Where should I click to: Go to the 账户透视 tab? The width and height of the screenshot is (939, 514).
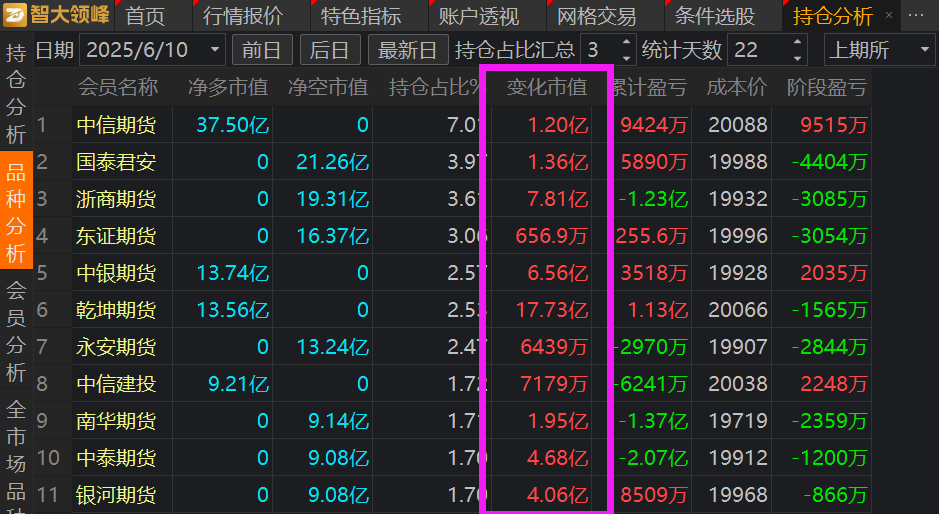click(478, 16)
